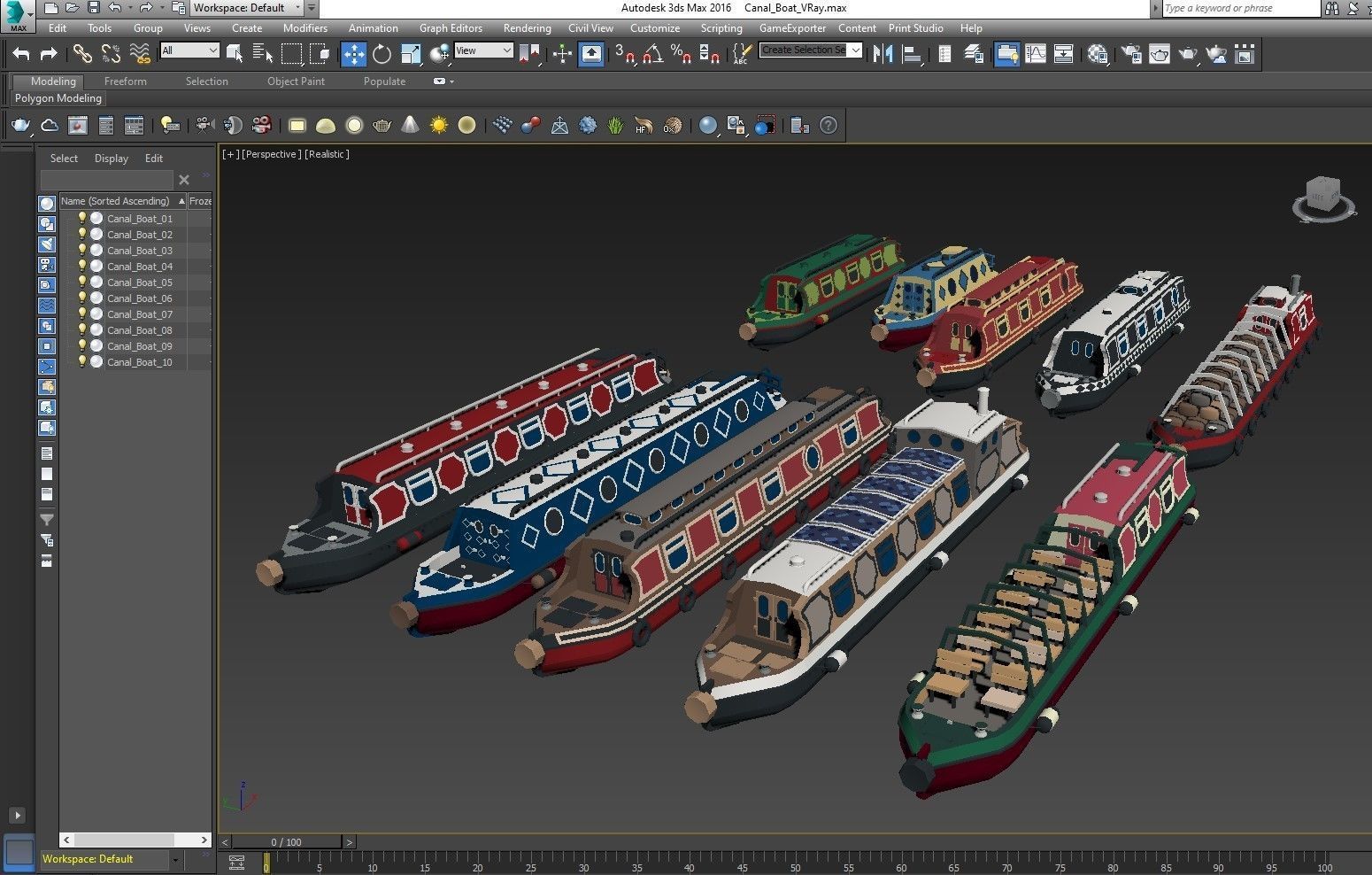Toggle the Angle Snap button
Screen dimensions: 1372x875
(653, 54)
